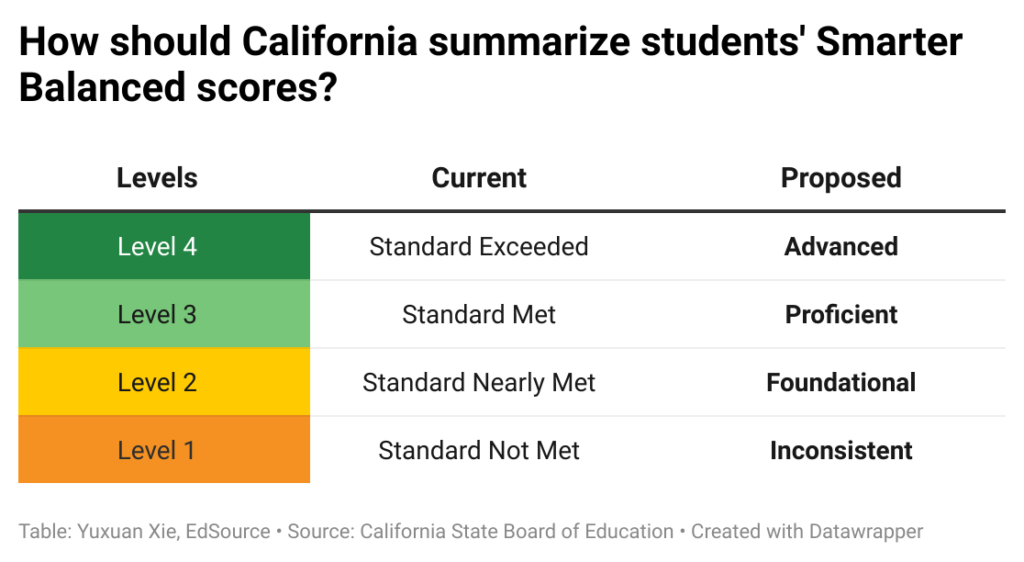Click the chart title about Smarter Balanced scores
Screen dimensions: 1024x562
(x=490, y=64)
